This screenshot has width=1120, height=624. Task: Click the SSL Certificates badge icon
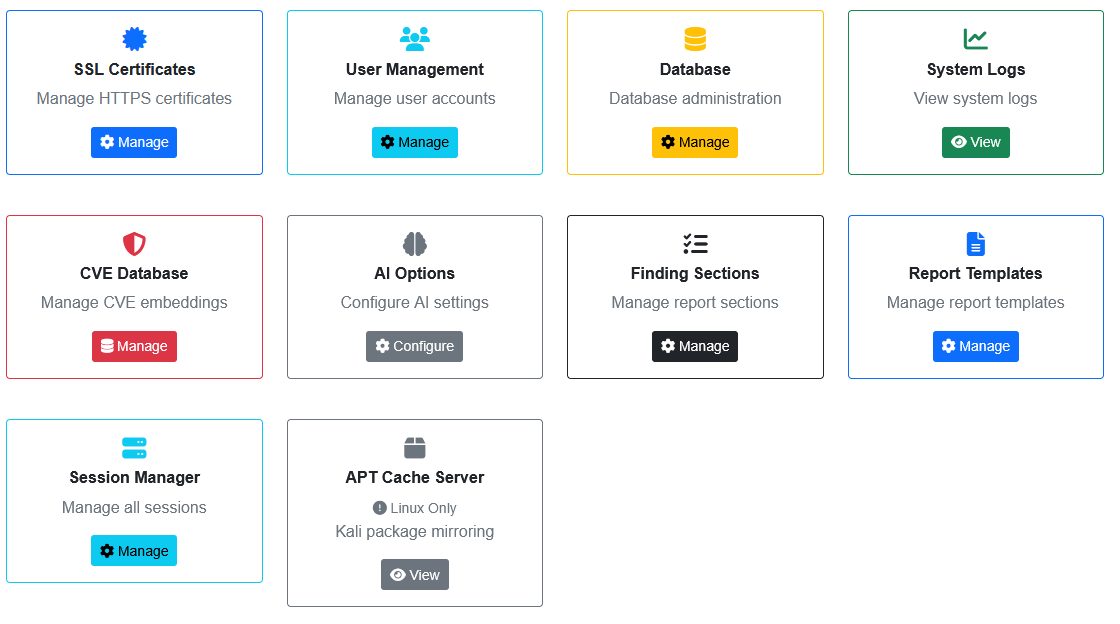[x=134, y=39]
